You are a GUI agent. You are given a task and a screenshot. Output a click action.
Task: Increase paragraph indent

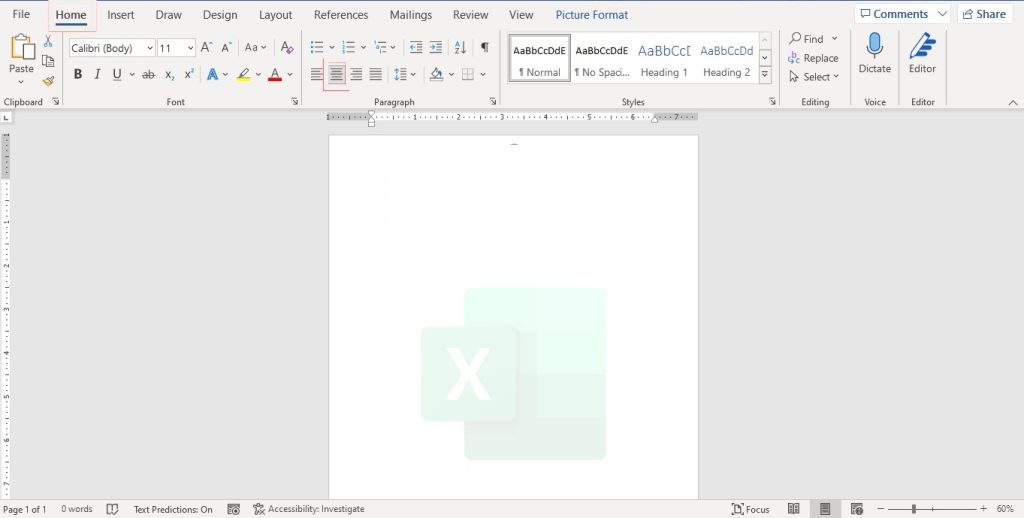(x=436, y=48)
